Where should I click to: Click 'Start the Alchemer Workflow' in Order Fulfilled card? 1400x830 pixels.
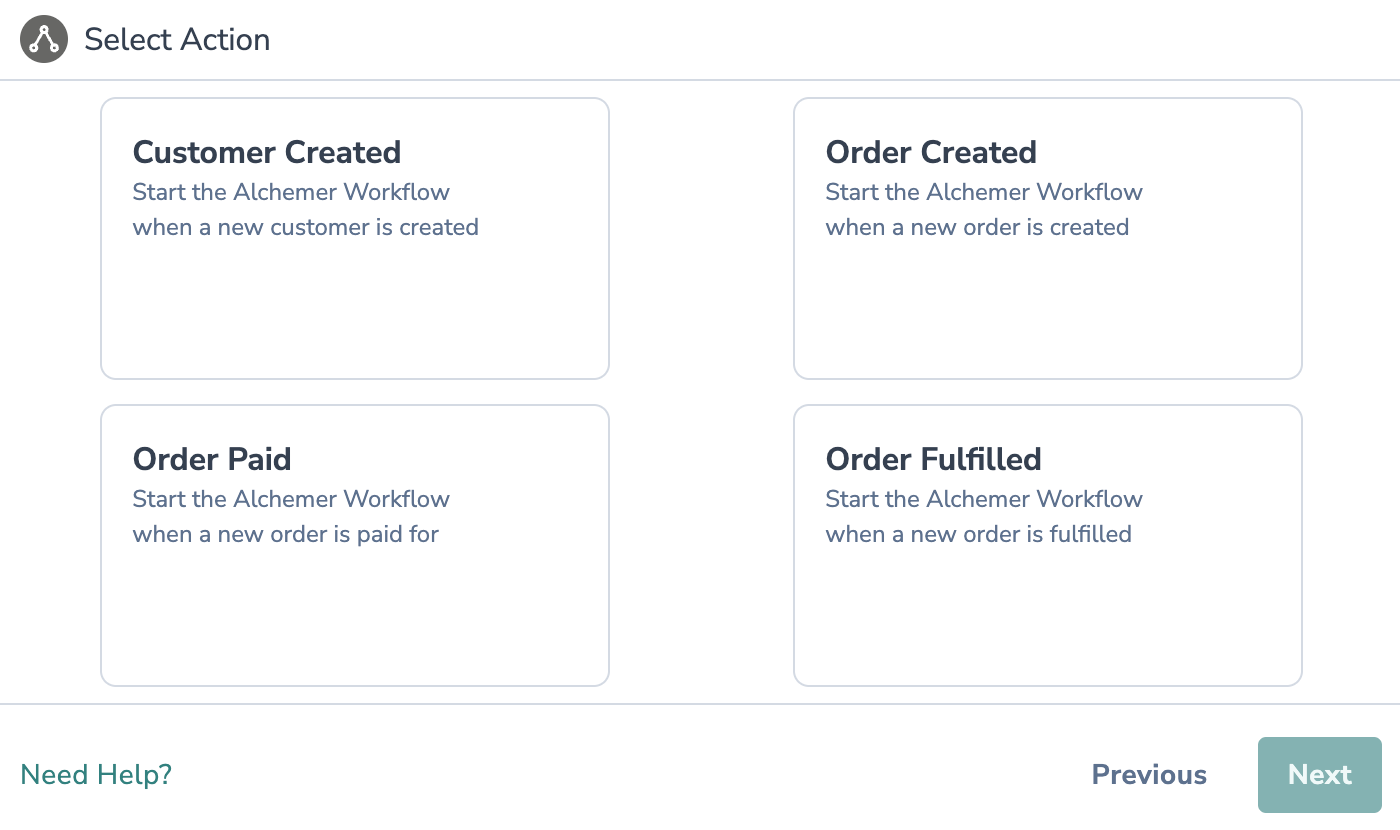click(984, 499)
